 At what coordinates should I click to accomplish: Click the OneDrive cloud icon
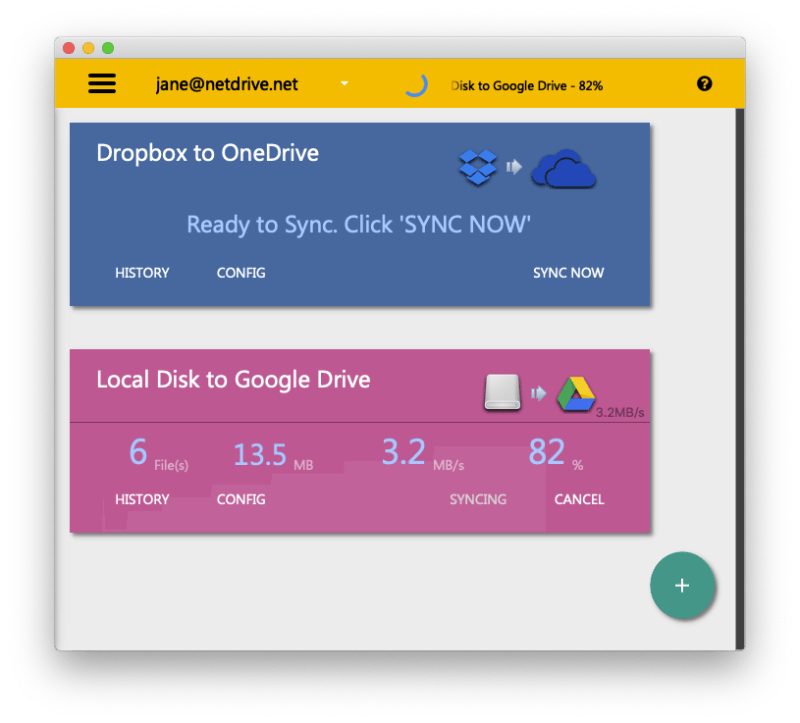point(564,169)
